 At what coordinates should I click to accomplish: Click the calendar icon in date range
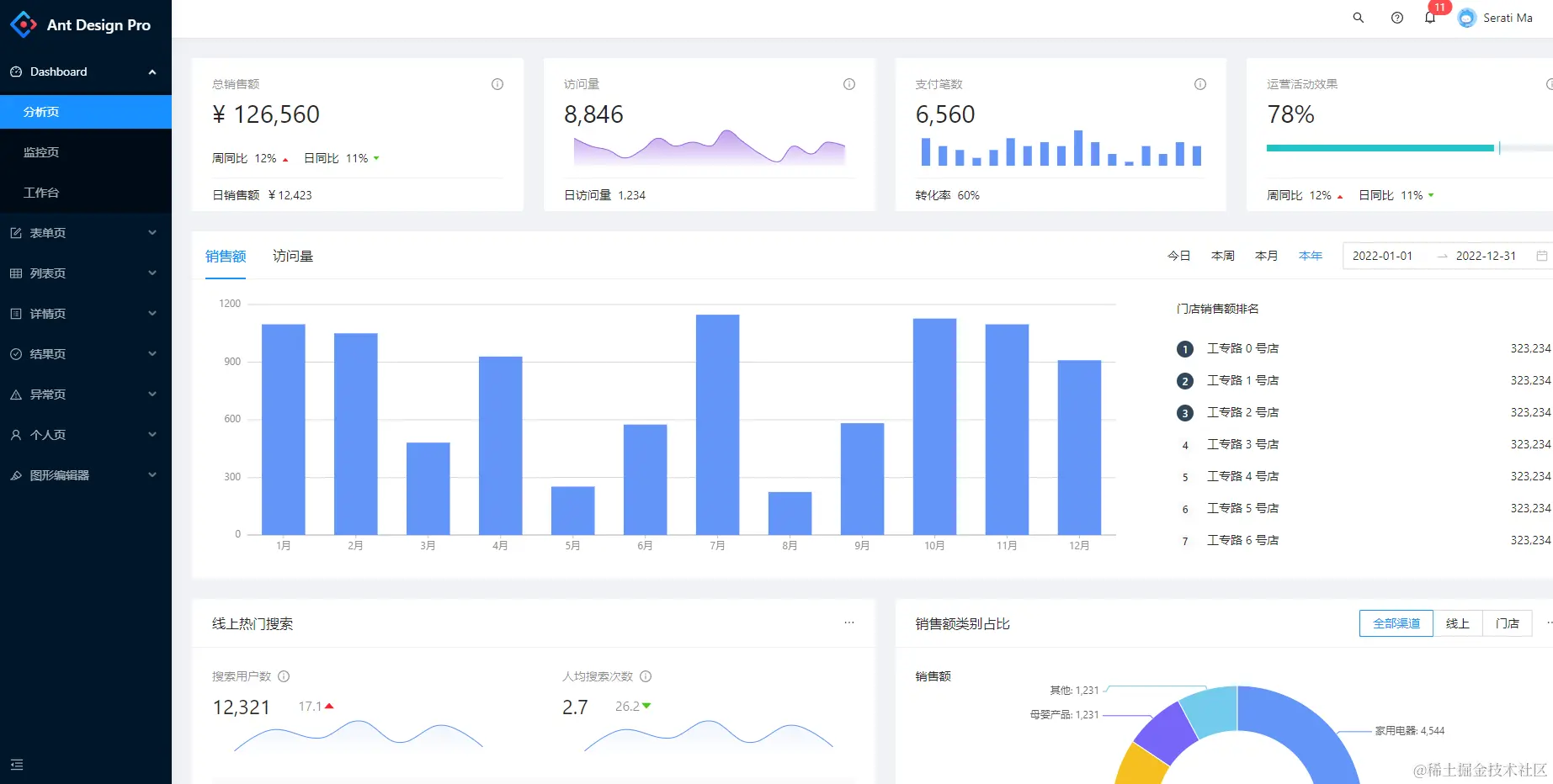tap(1542, 256)
